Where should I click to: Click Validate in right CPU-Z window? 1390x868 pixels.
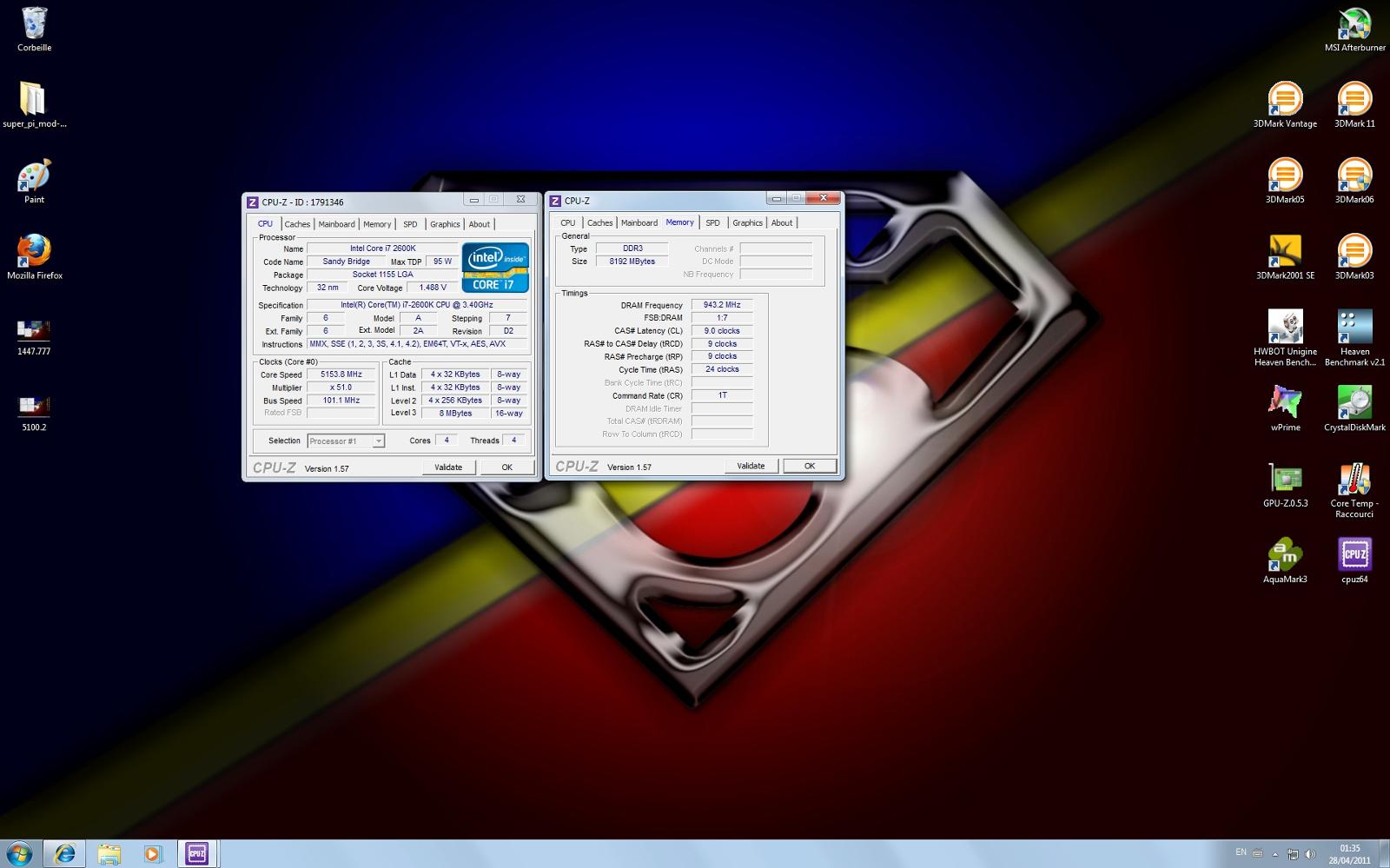click(x=751, y=466)
